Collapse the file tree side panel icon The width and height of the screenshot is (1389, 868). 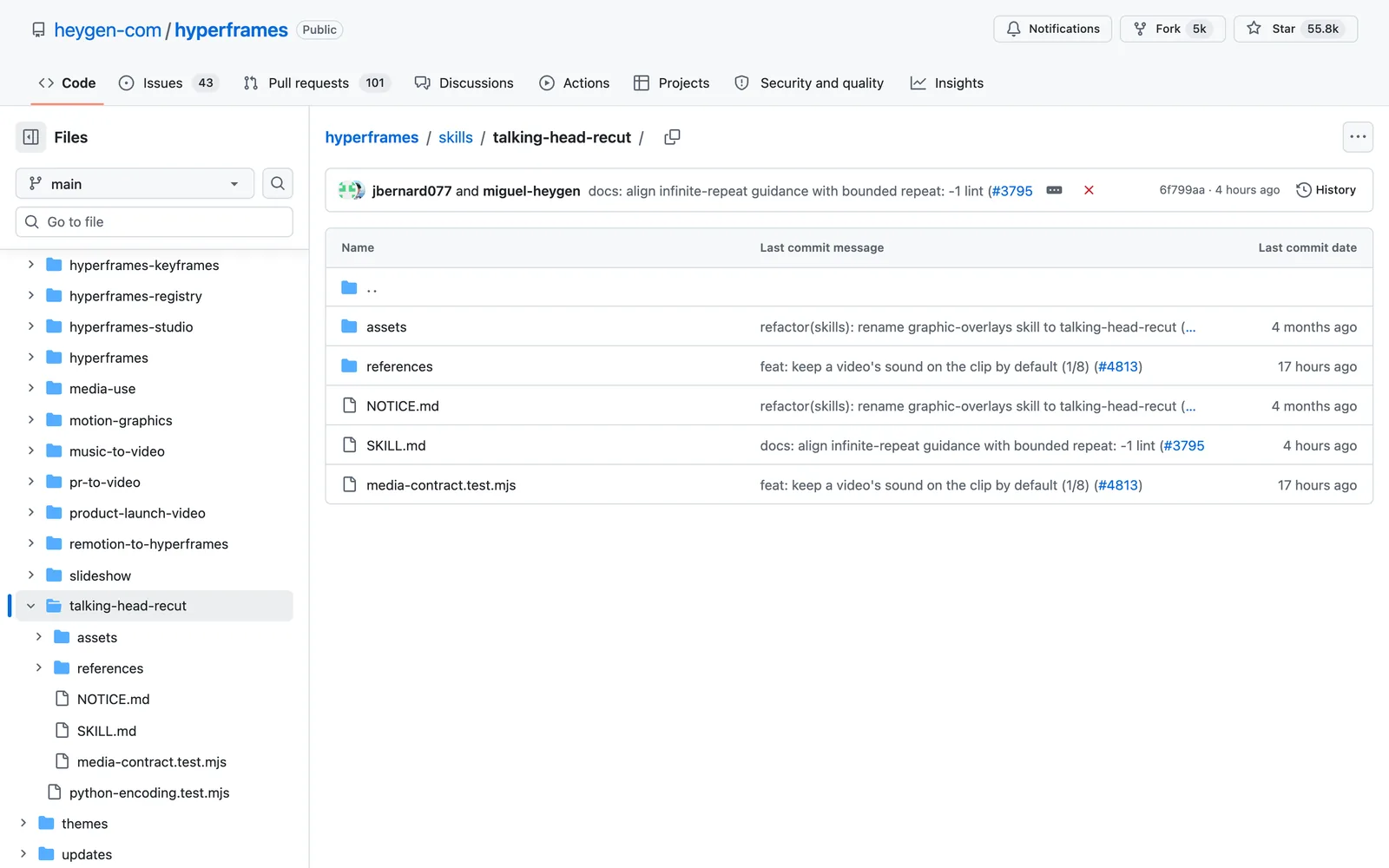click(30, 137)
